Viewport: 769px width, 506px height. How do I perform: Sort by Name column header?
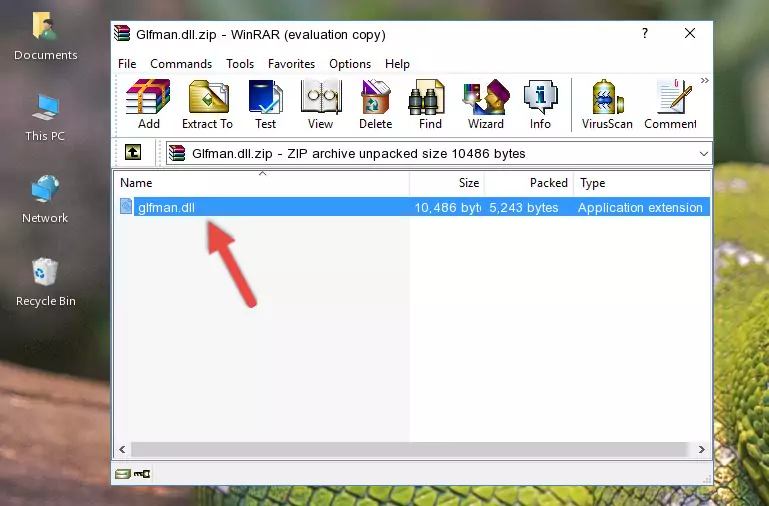pos(262,183)
